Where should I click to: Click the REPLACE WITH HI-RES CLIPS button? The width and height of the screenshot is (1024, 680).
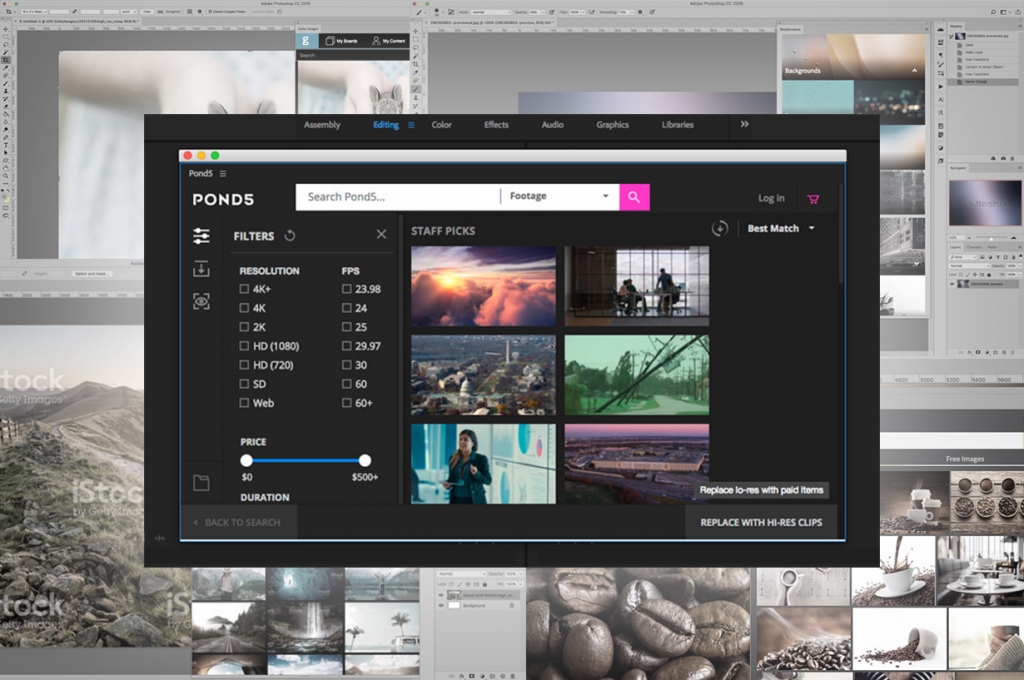760,521
